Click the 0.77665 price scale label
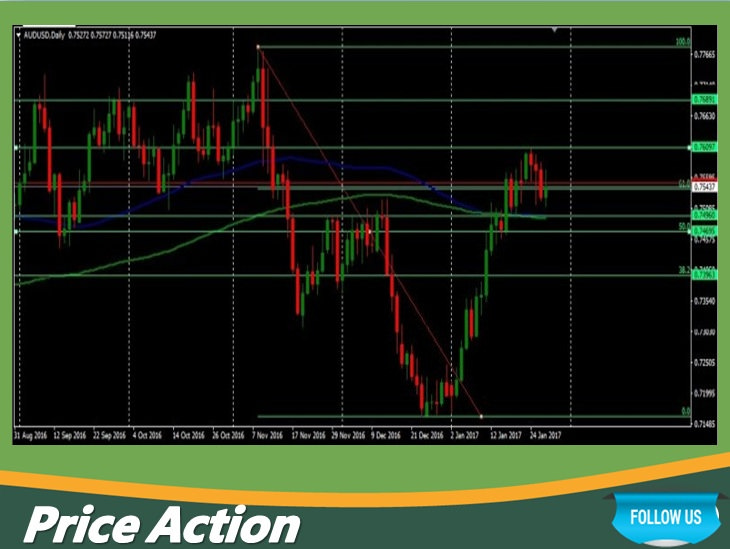 click(x=706, y=57)
